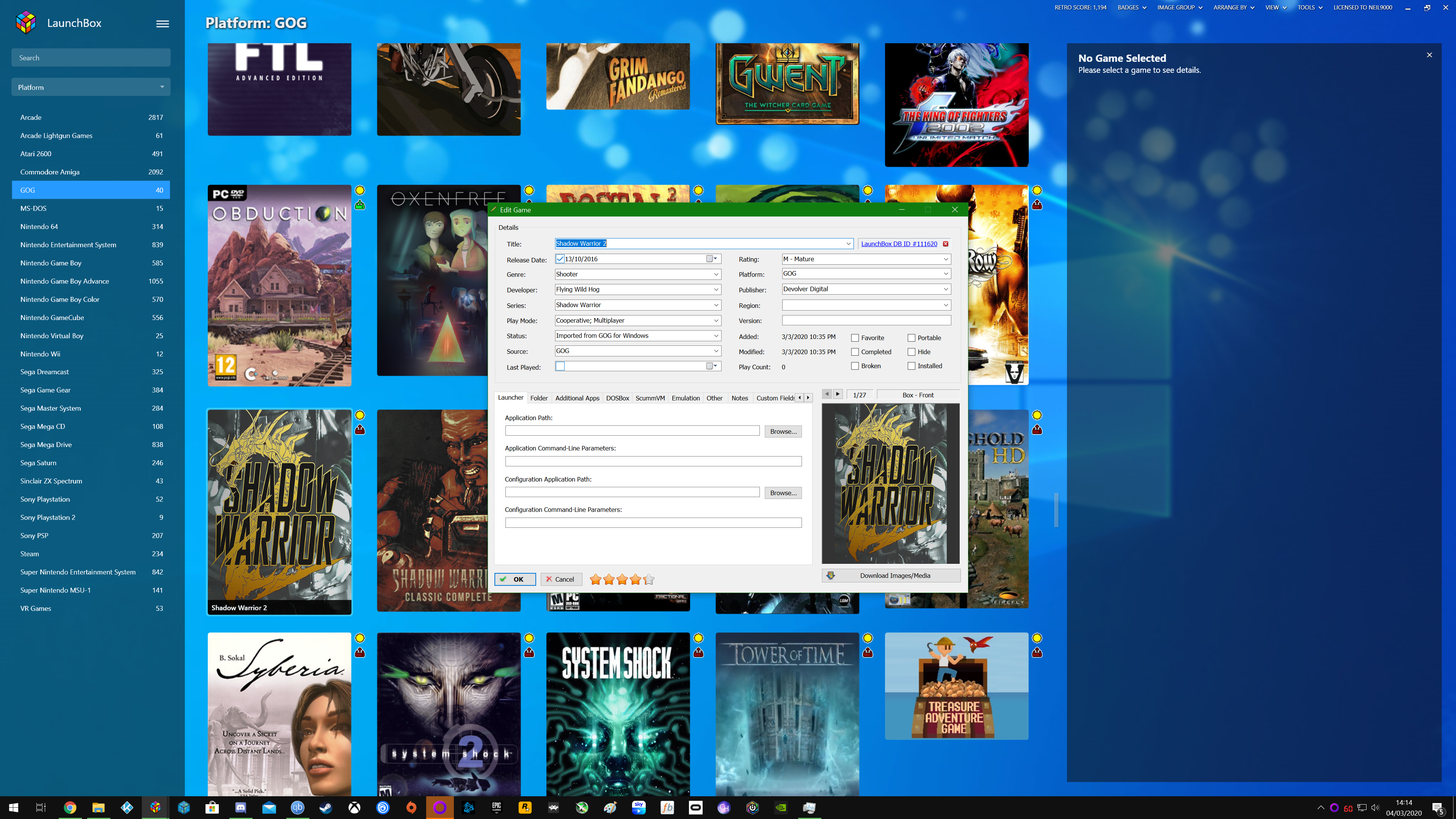Open the BADGES menu

pyautogui.click(x=1131, y=7)
